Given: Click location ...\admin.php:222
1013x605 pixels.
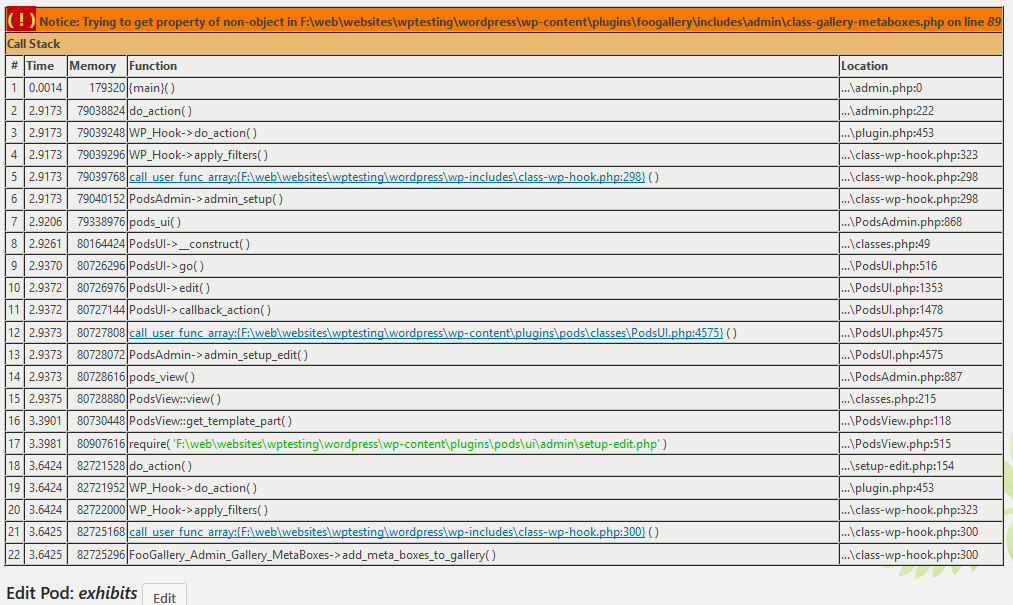Looking at the screenshot, I should (x=888, y=111).
